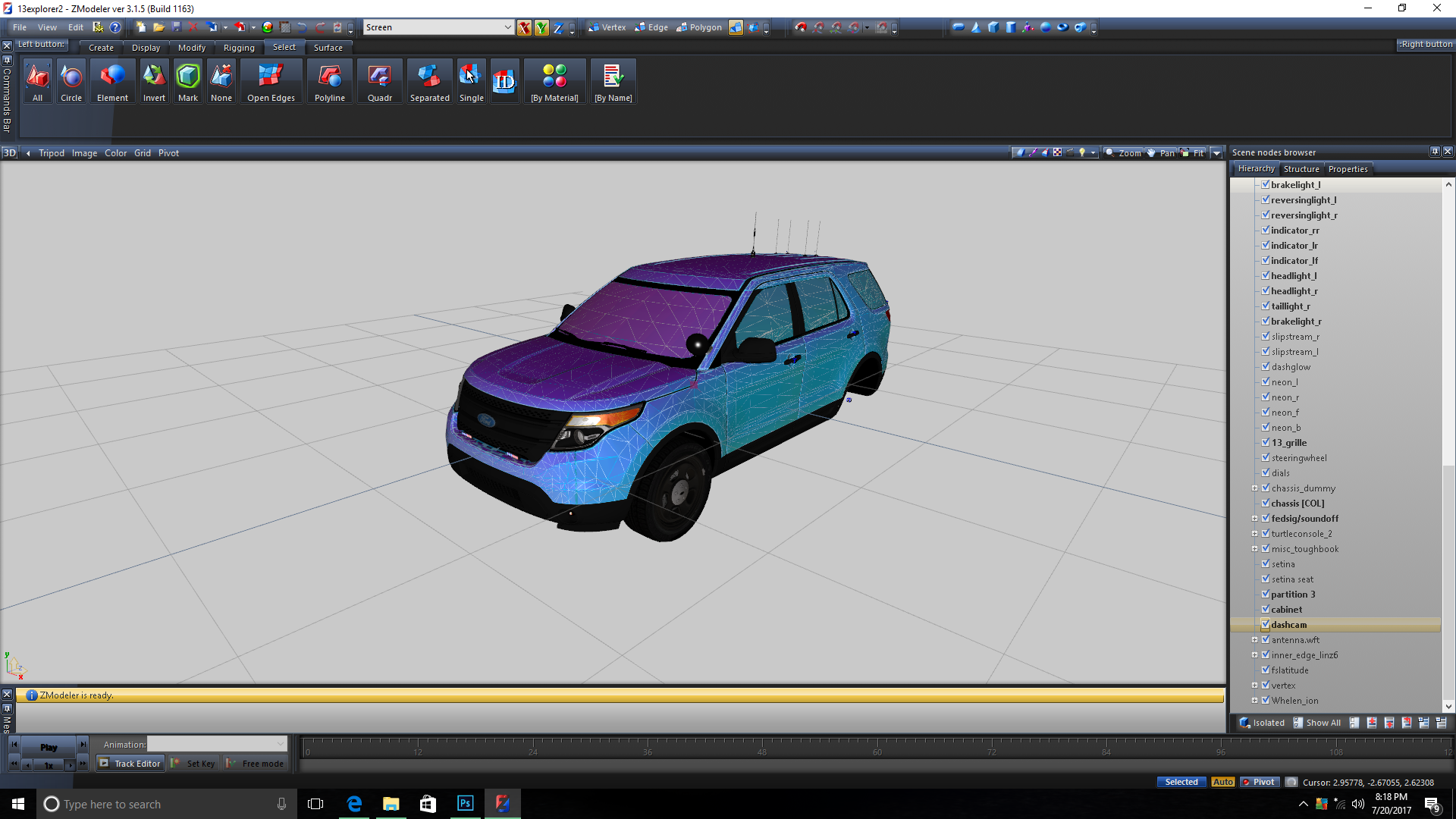Open the Screen axis dropdown
Screen dimensions: 1456x819
[x=507, y=27]
